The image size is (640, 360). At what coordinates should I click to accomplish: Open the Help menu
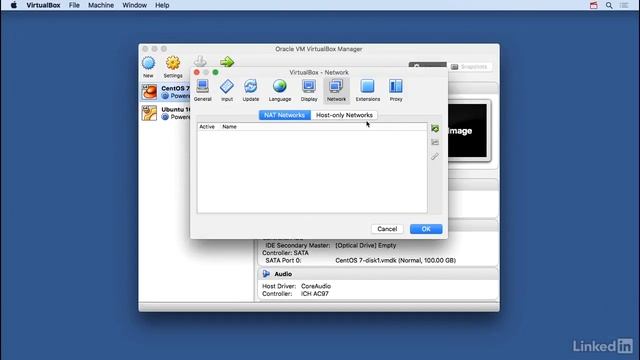(x=162, y=5)
